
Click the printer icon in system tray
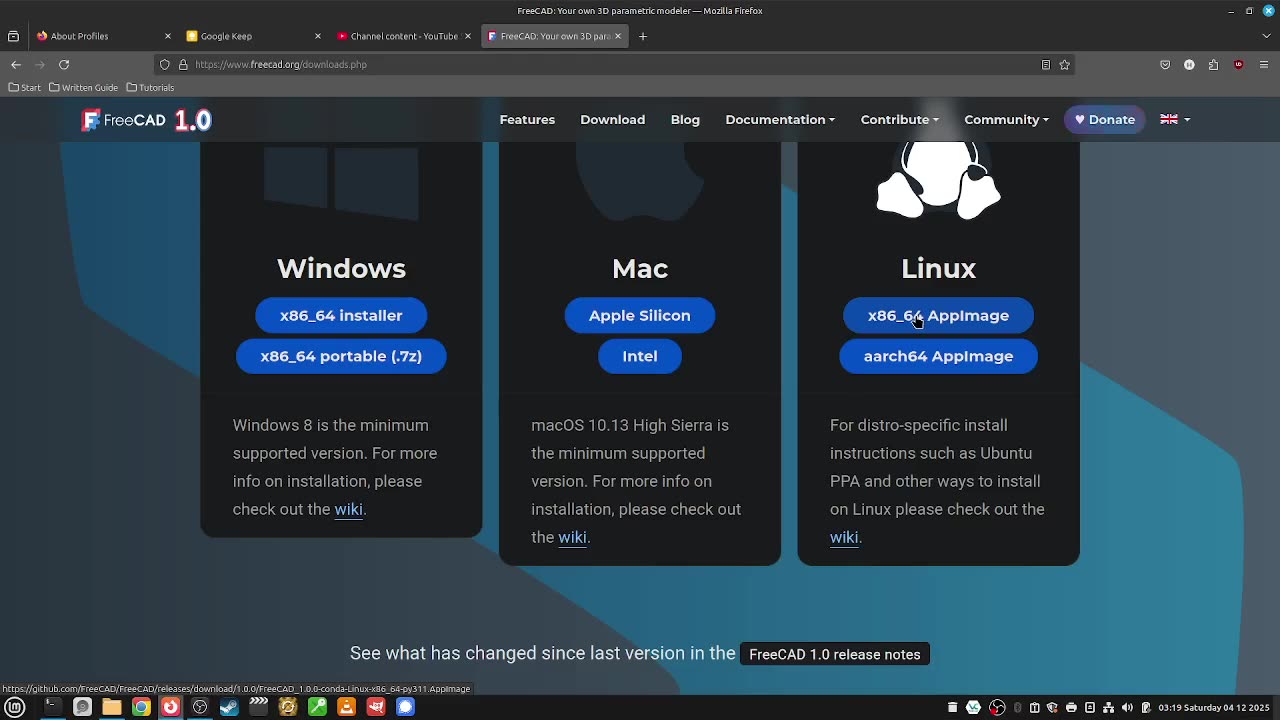click(x=1071, y=708)
